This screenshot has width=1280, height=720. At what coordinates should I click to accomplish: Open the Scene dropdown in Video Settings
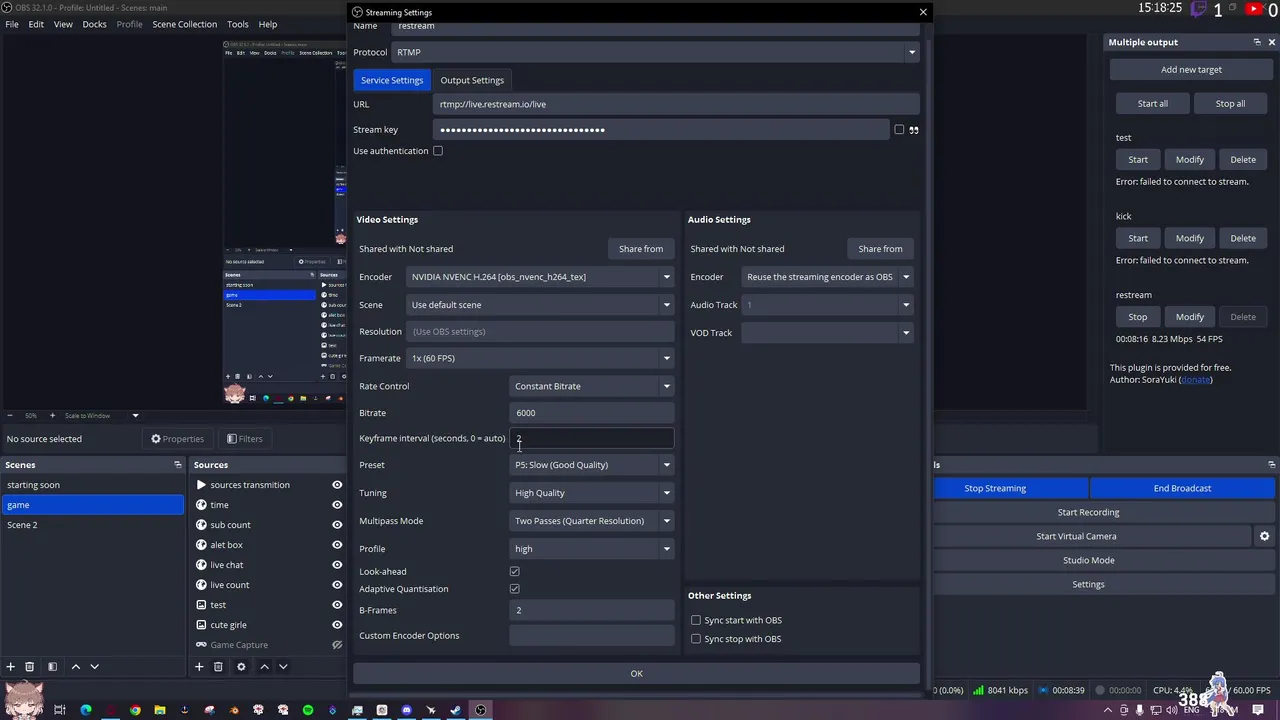click(540, 305)
